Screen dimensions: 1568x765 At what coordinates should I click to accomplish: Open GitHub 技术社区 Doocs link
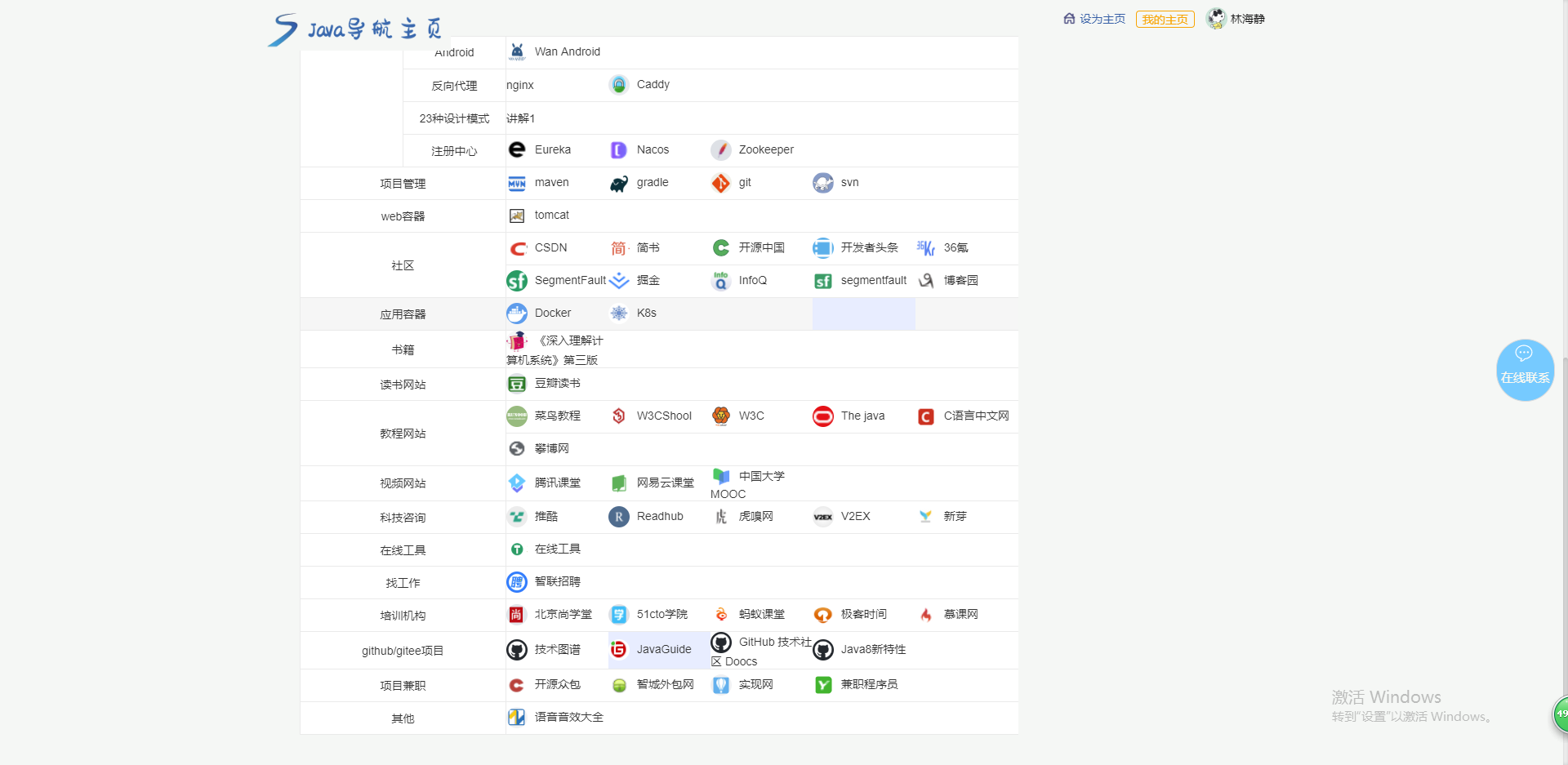761,651
